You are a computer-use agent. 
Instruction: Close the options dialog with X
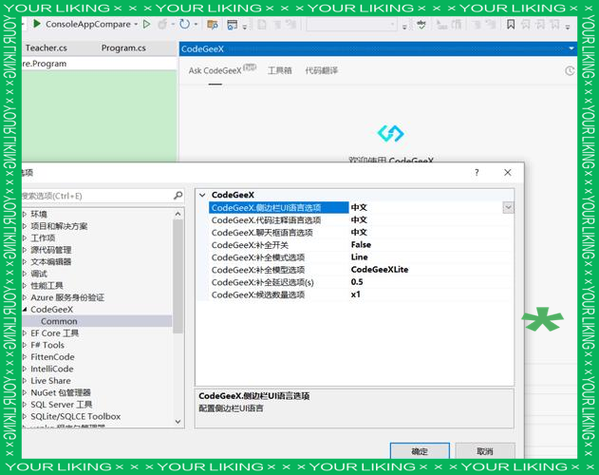click(x=507, y=173)
